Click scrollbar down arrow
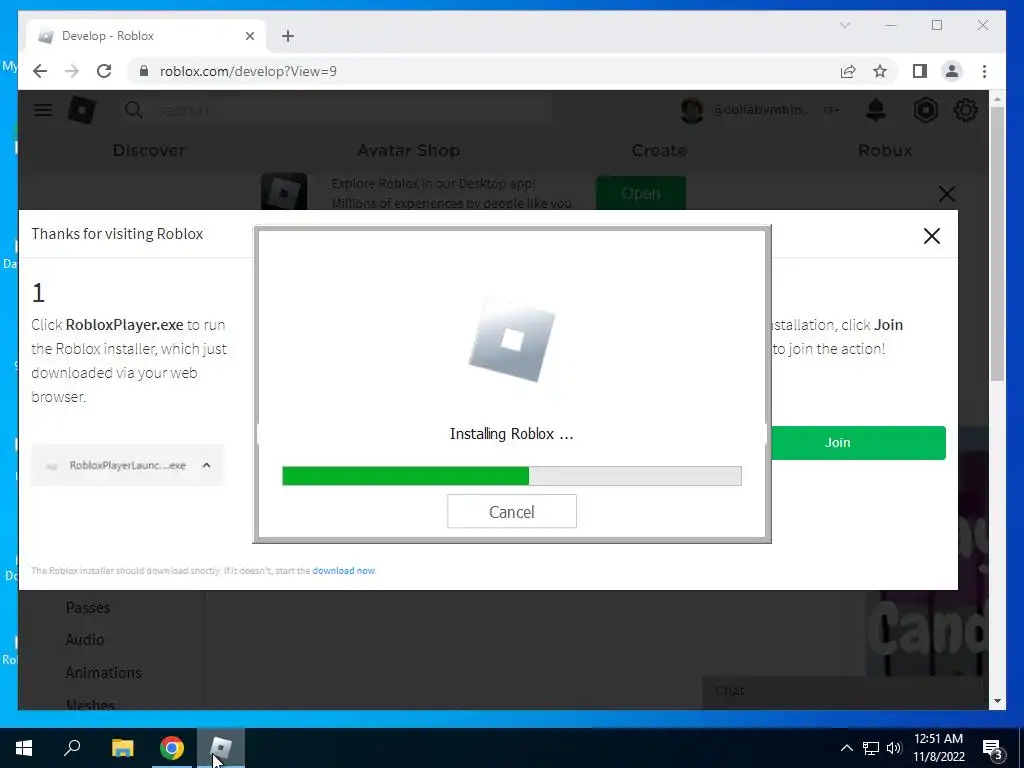Image resolution: width=1024 pixels, height=768 pixels. pyautogui.click(x=997, y=701)
